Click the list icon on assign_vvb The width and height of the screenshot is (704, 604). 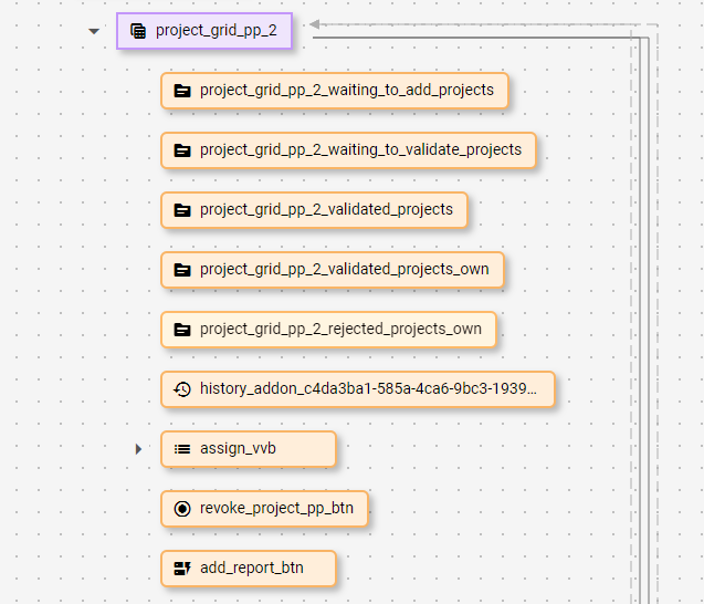(x=182, y=449)
